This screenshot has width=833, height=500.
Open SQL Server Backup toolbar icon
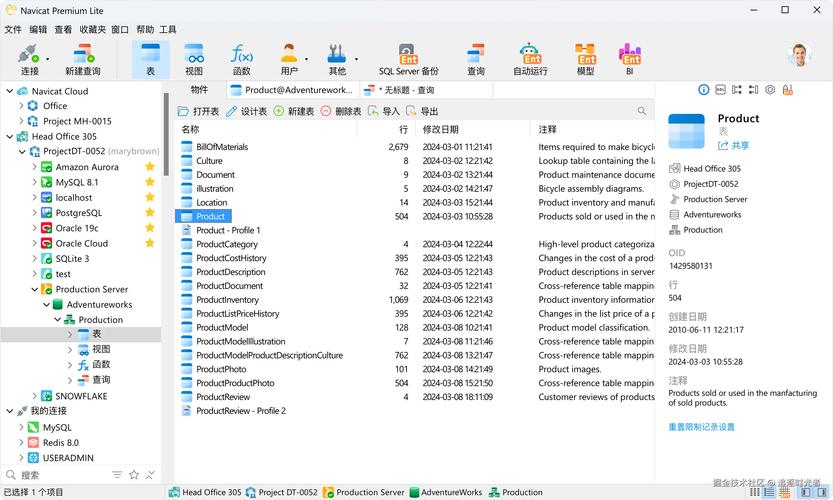(409, 59)
